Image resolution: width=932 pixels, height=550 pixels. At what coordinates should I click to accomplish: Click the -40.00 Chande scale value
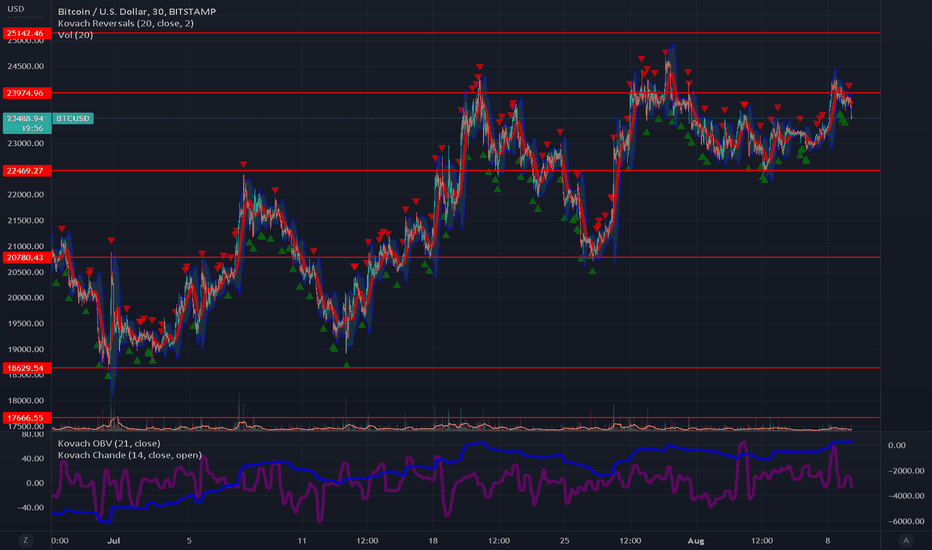tap(32, 508)
